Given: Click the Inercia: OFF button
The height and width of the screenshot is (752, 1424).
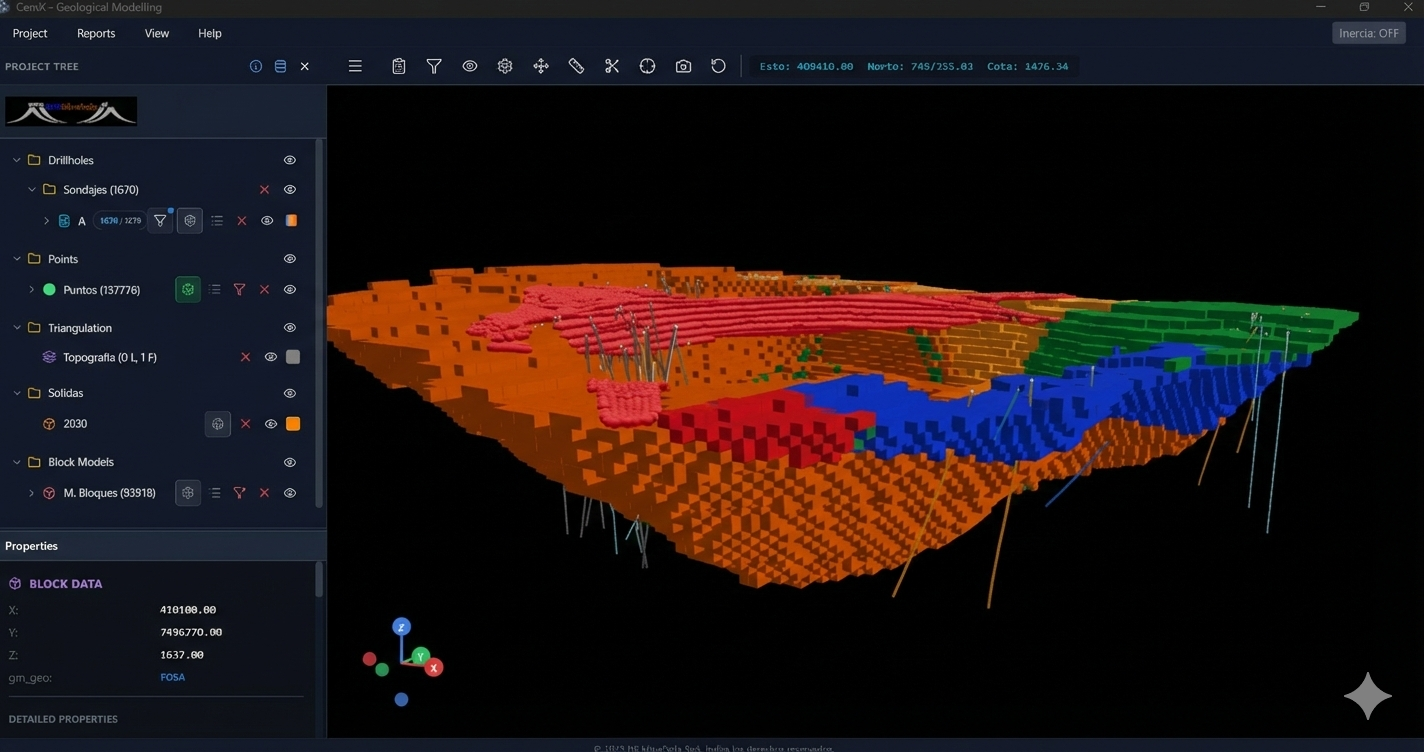Looking at the screenshot, I should coord(1368,33).
